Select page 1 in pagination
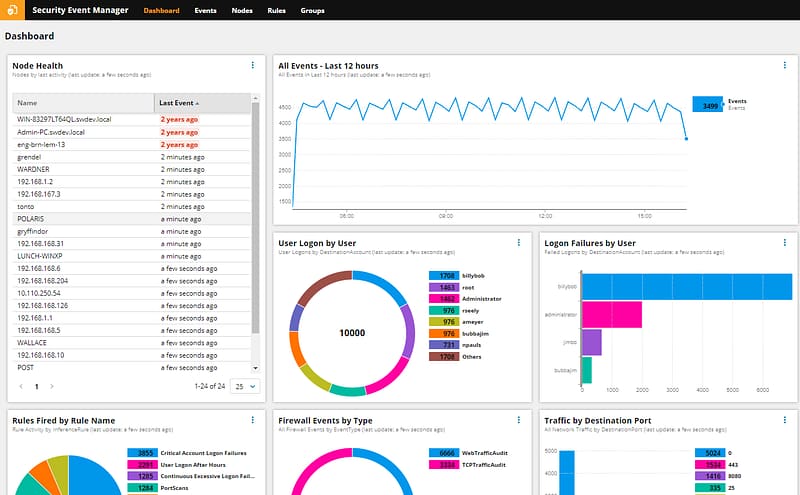The image size is (800, 495). [36, 386]
